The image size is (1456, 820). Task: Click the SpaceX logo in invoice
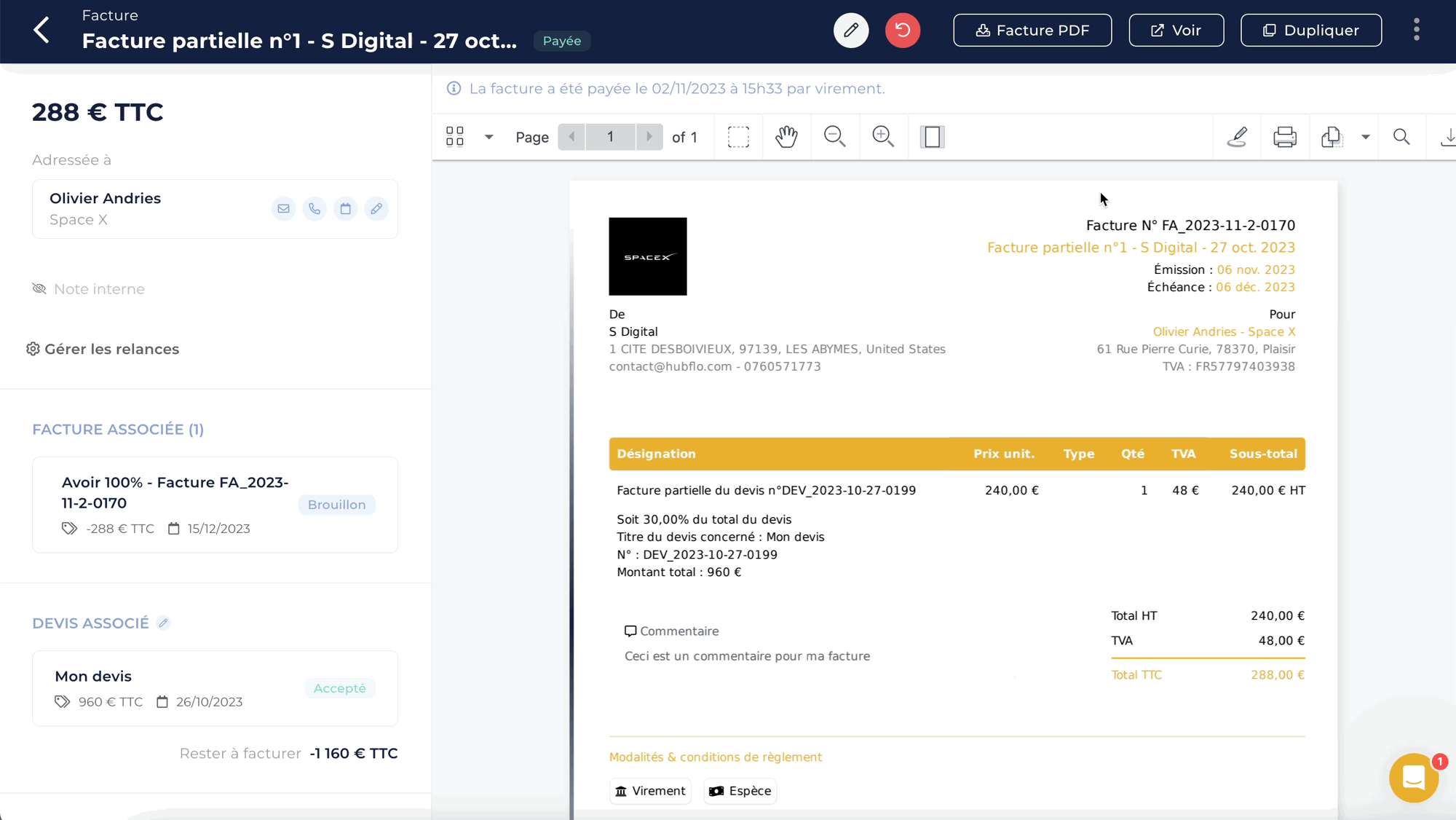coord(648,256)
